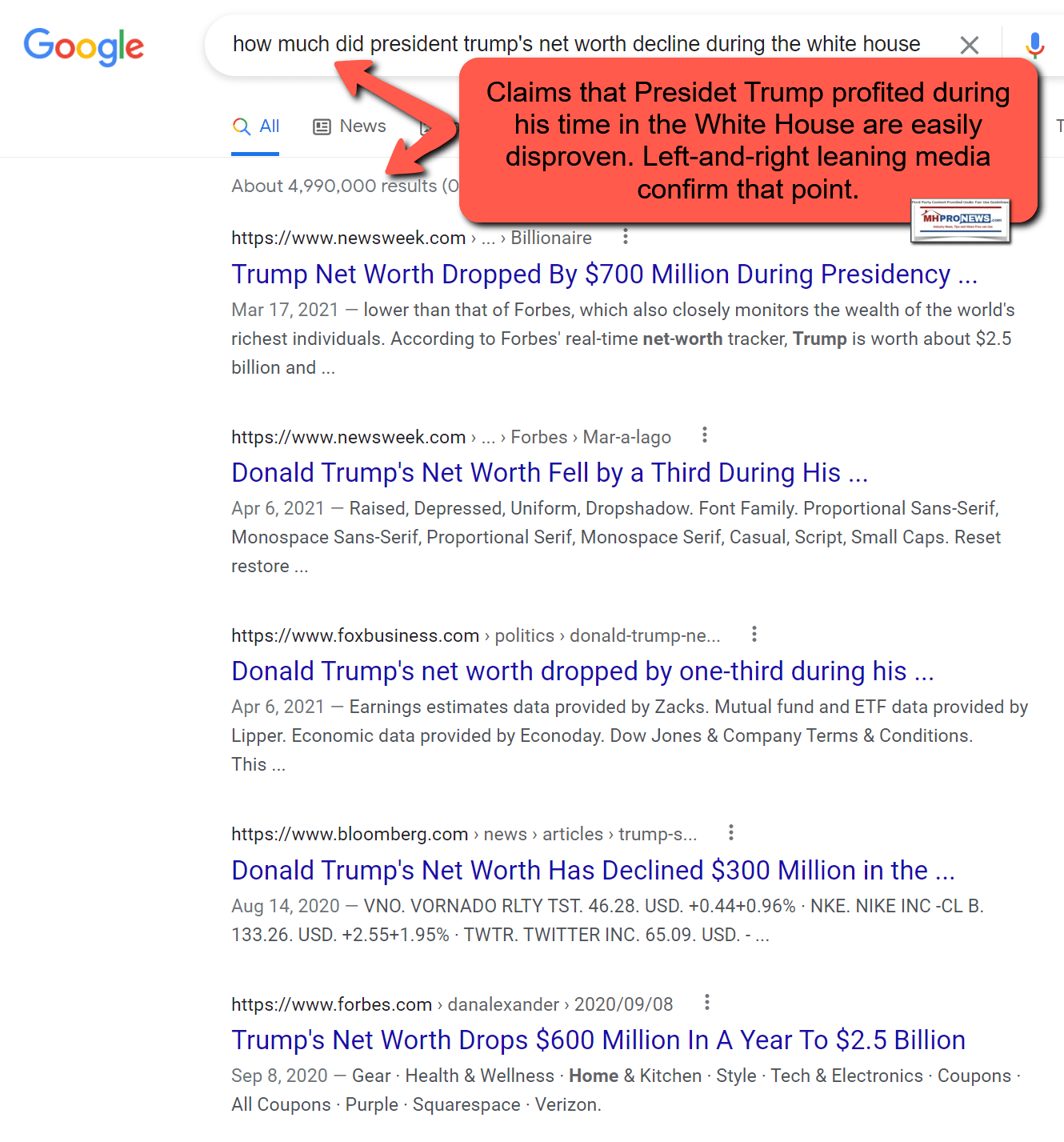Open options menu for first Newsweek result
This screenshot has width=1064, height=1142.
[626, 237]
